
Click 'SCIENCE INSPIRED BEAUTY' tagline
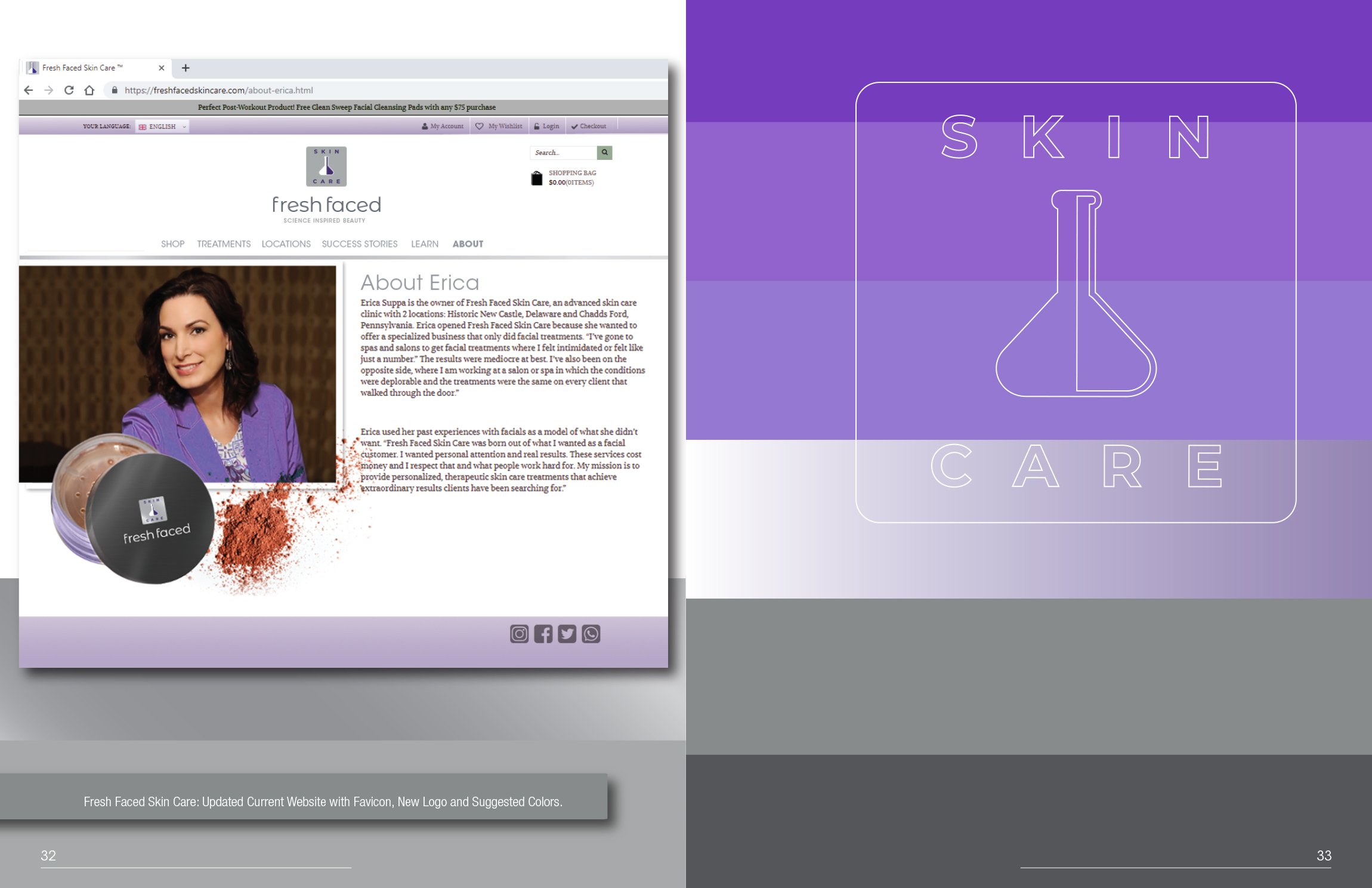(x=325, y=221)
